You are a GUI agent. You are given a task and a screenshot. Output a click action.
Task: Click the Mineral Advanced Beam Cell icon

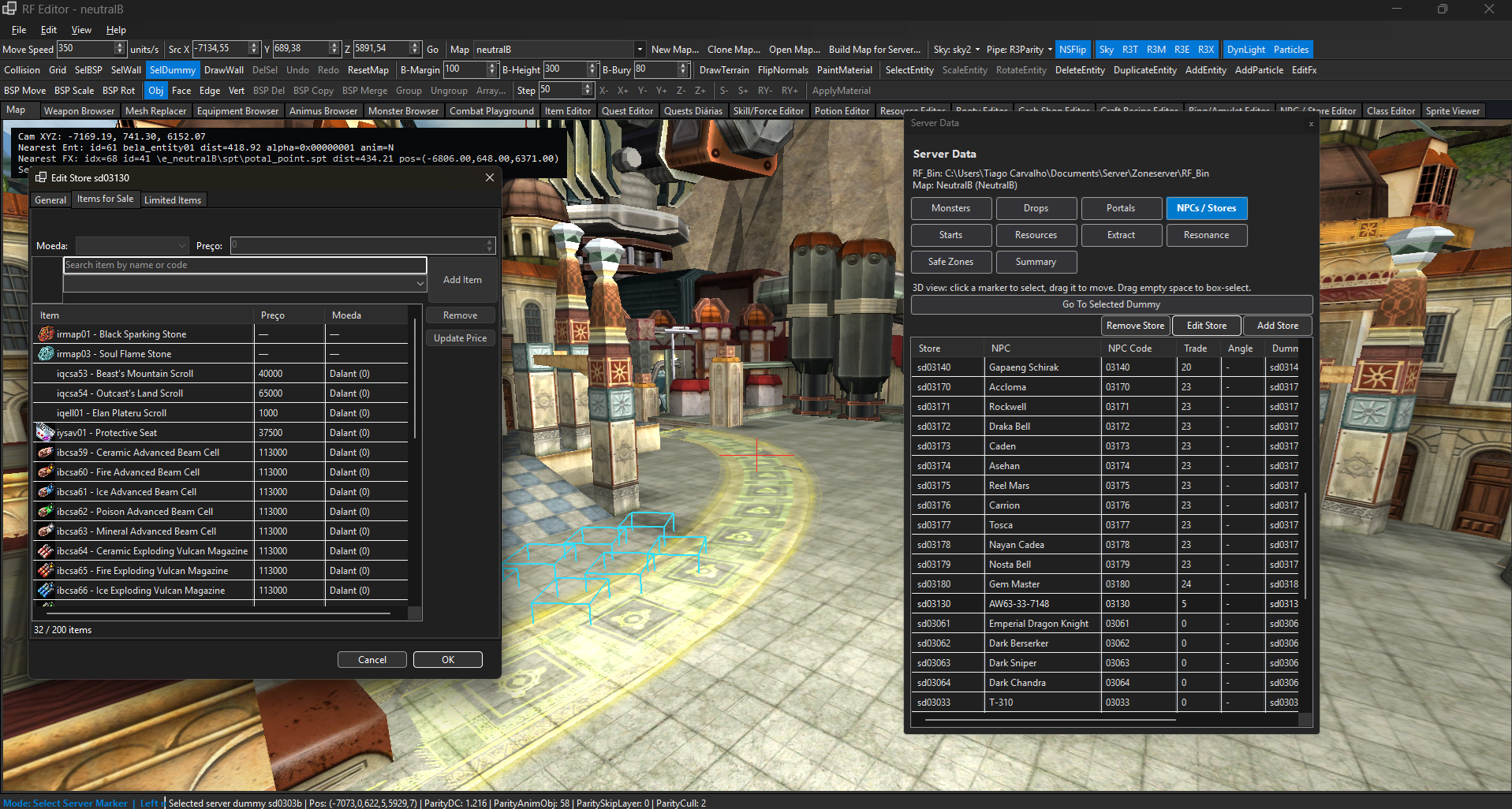click(x=46, y=531)
